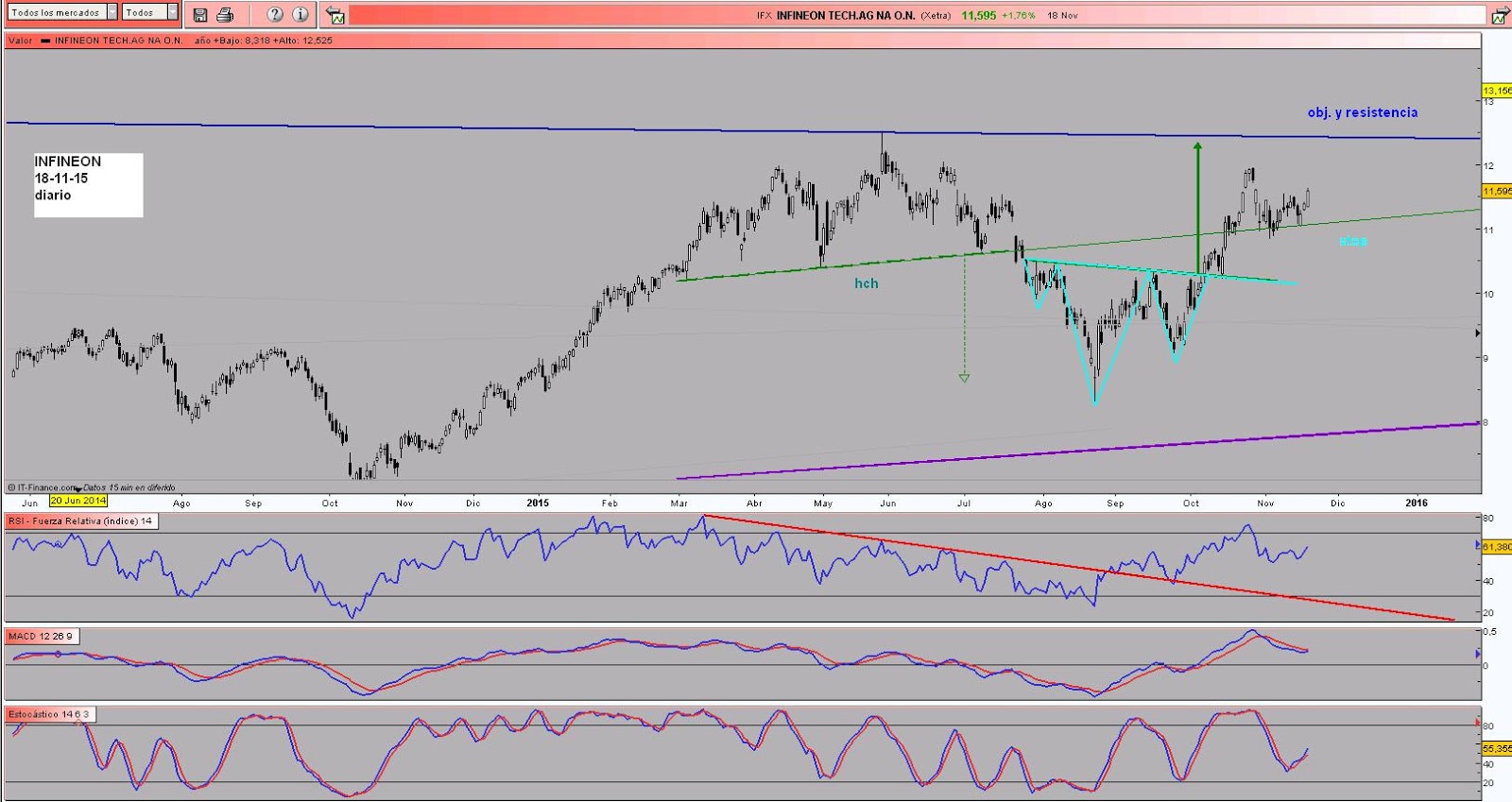1512x802 pixels.
Task: Click the 'RSI - Fuerza Relativa (índice) 14' label
Action: [80, 520]
